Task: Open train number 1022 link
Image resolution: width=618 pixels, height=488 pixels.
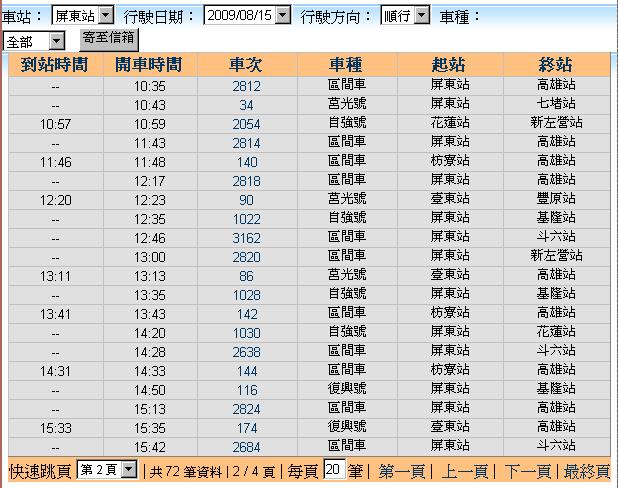Action: (246, 219)
